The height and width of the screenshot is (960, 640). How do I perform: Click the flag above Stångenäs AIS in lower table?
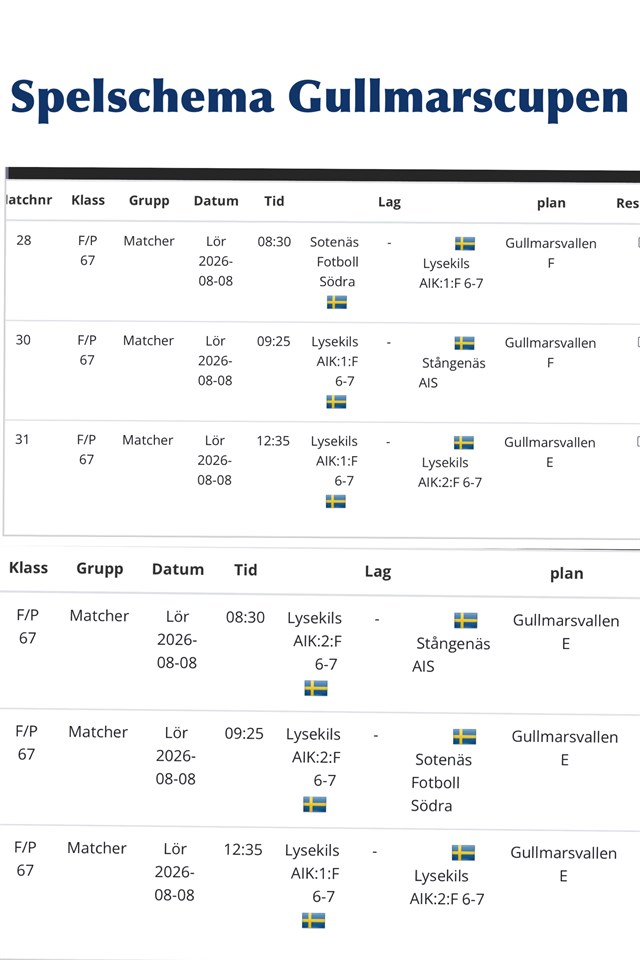pos(465,620)
